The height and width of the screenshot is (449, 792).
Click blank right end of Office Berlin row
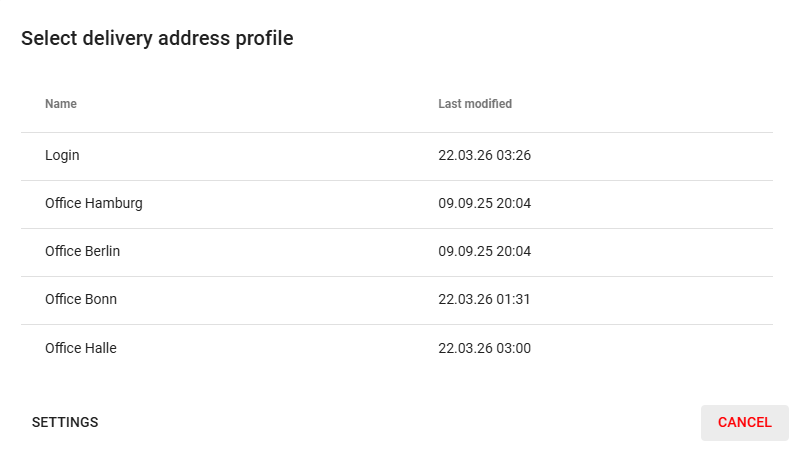tap(700, 252)
